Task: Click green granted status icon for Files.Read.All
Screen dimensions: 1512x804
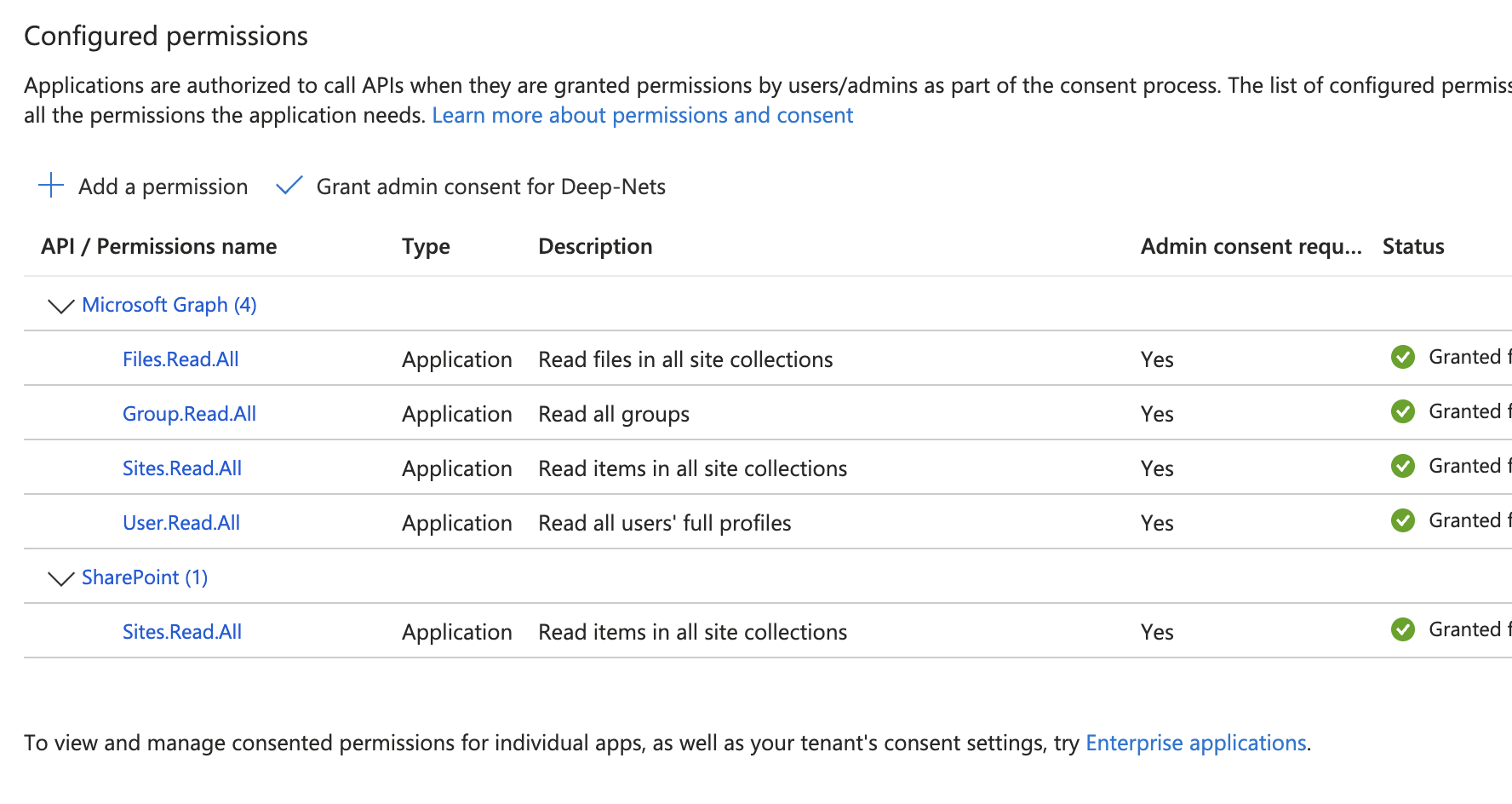Action: 1402,357
